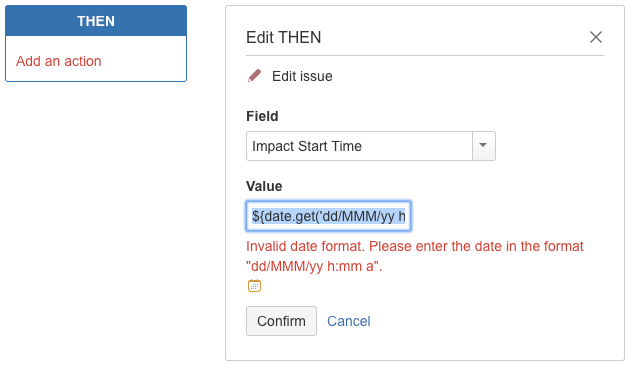Click the pencil Edit issue icon
Screen dimensions: 637x371
pos(255,76)
